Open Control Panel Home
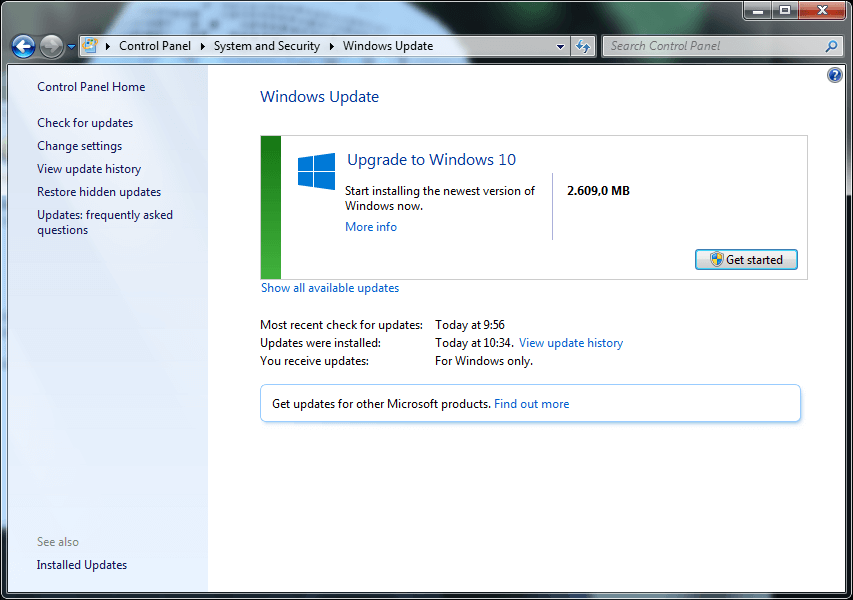The image size is (853, 600). coord(91,87)
